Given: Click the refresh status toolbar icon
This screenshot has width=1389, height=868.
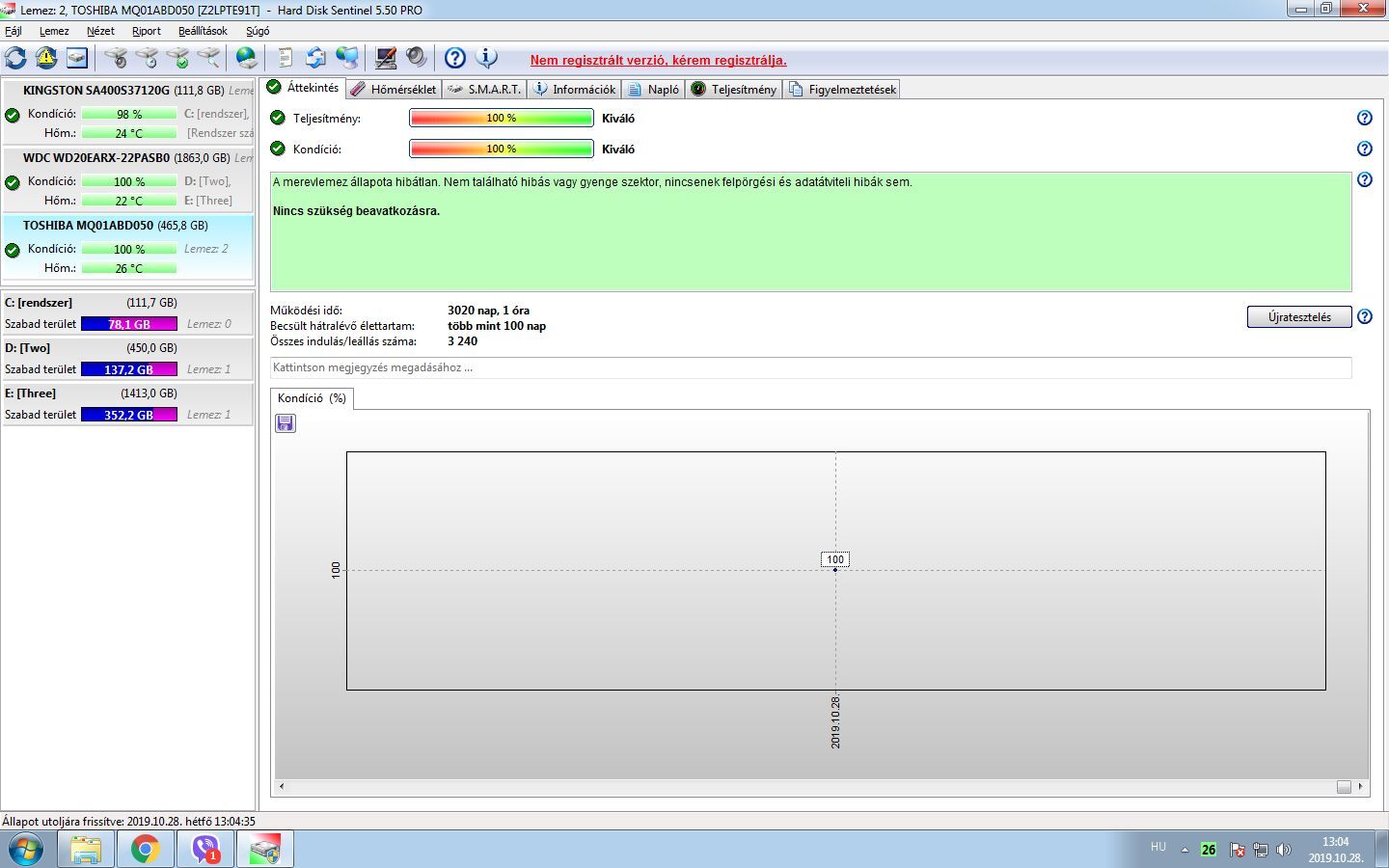Looking at the screenshot, I should click(15, 58).
